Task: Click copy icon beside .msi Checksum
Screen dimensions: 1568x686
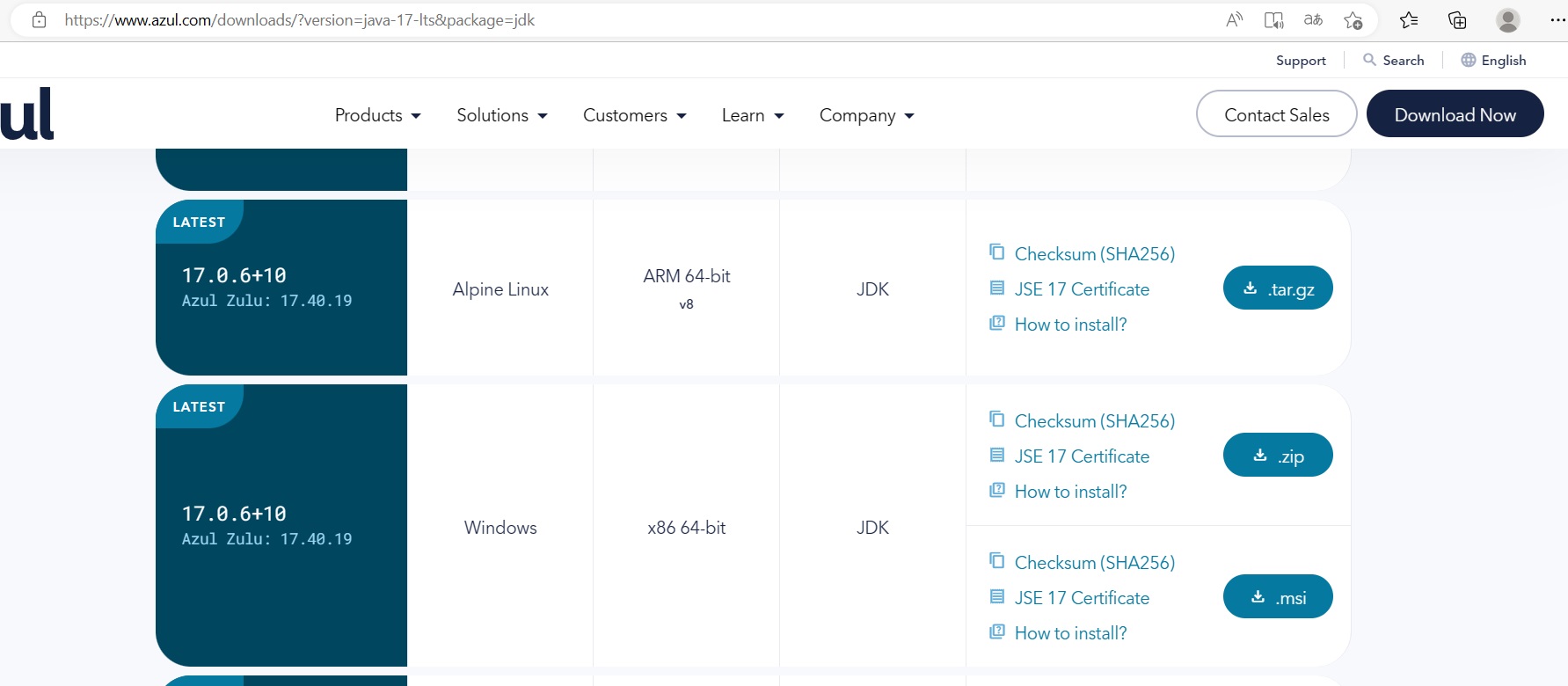Action: (x=996, y=560)
